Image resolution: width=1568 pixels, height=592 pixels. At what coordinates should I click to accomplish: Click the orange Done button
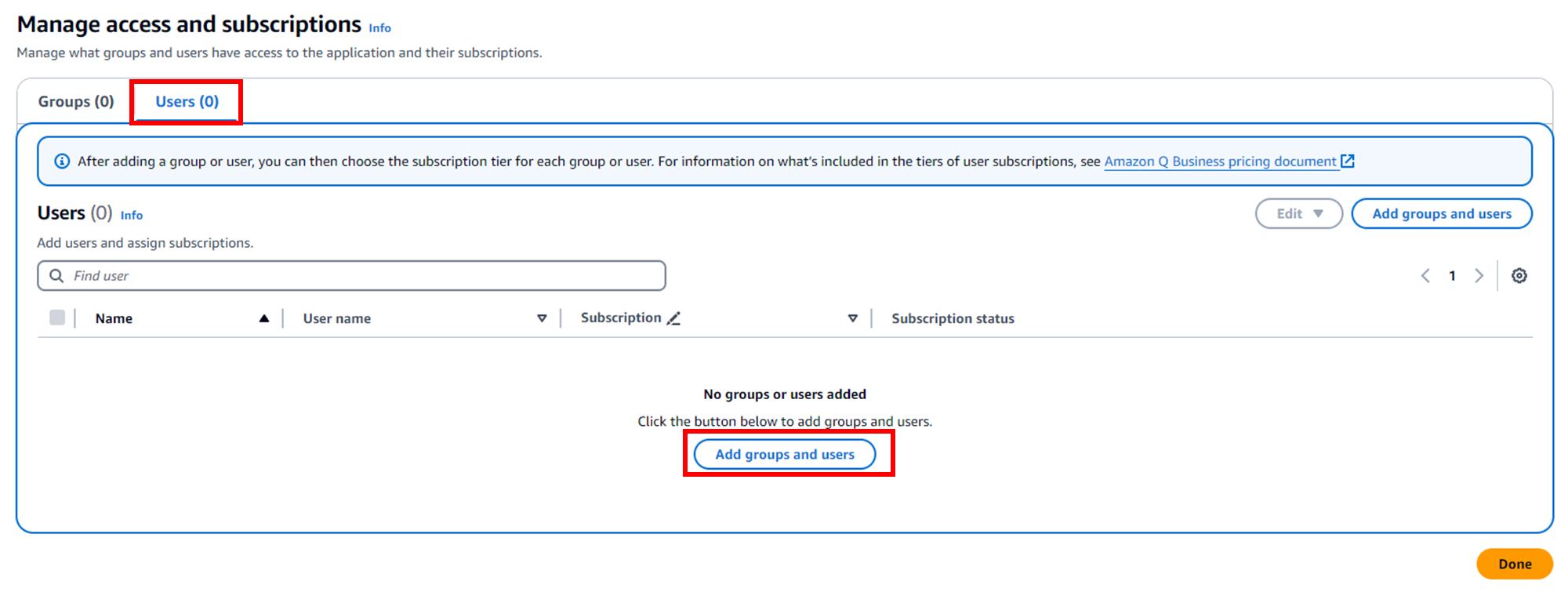(x=1515, y=564)
